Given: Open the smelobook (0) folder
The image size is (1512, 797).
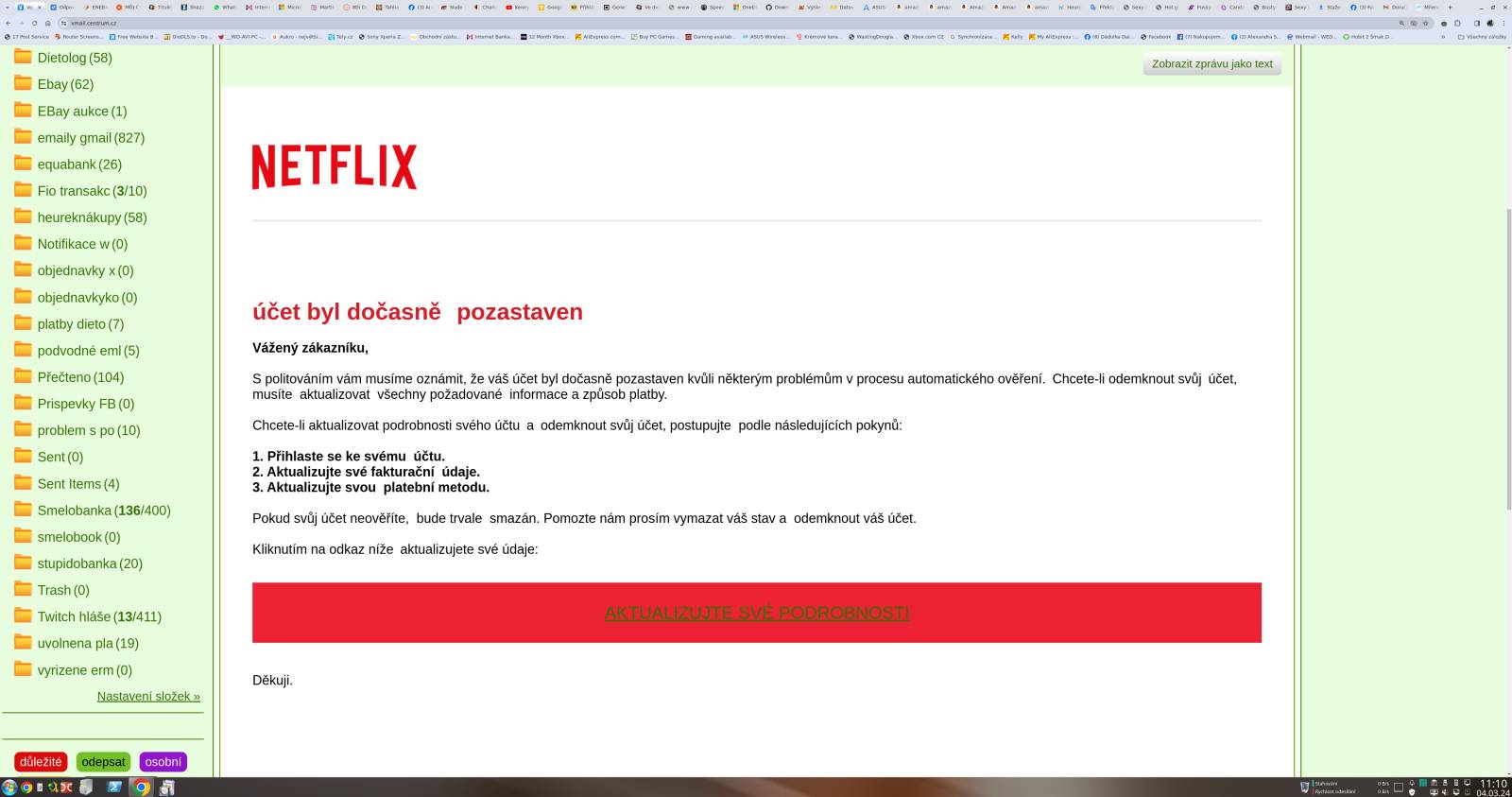Looking at the screenshot, I should (x=78, y=537).
